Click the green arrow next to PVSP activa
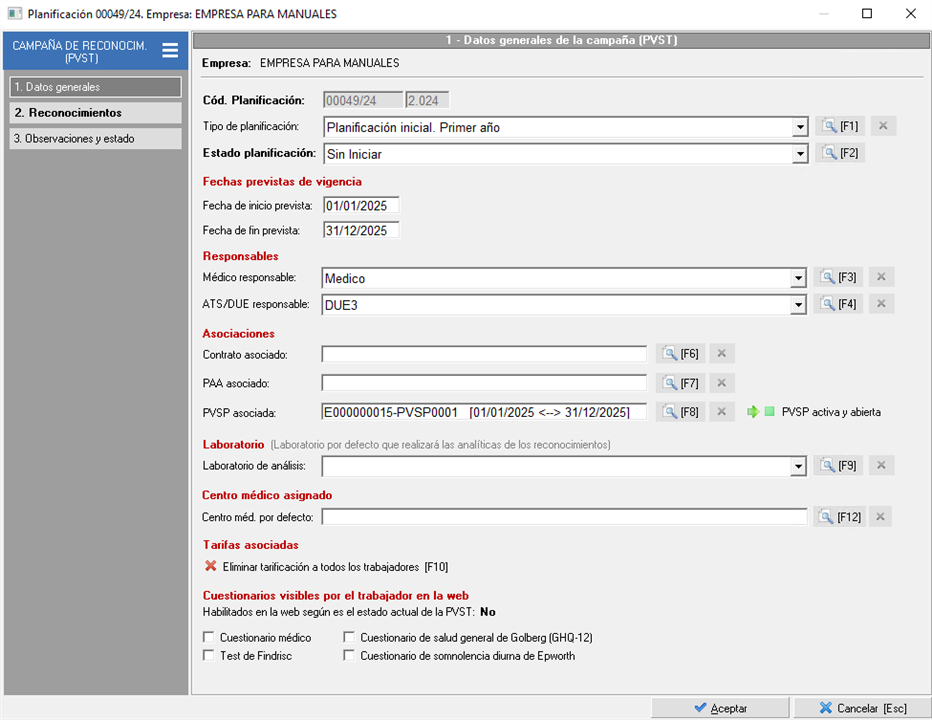Viewport: 932px width, 720px height. pos(753,412)
